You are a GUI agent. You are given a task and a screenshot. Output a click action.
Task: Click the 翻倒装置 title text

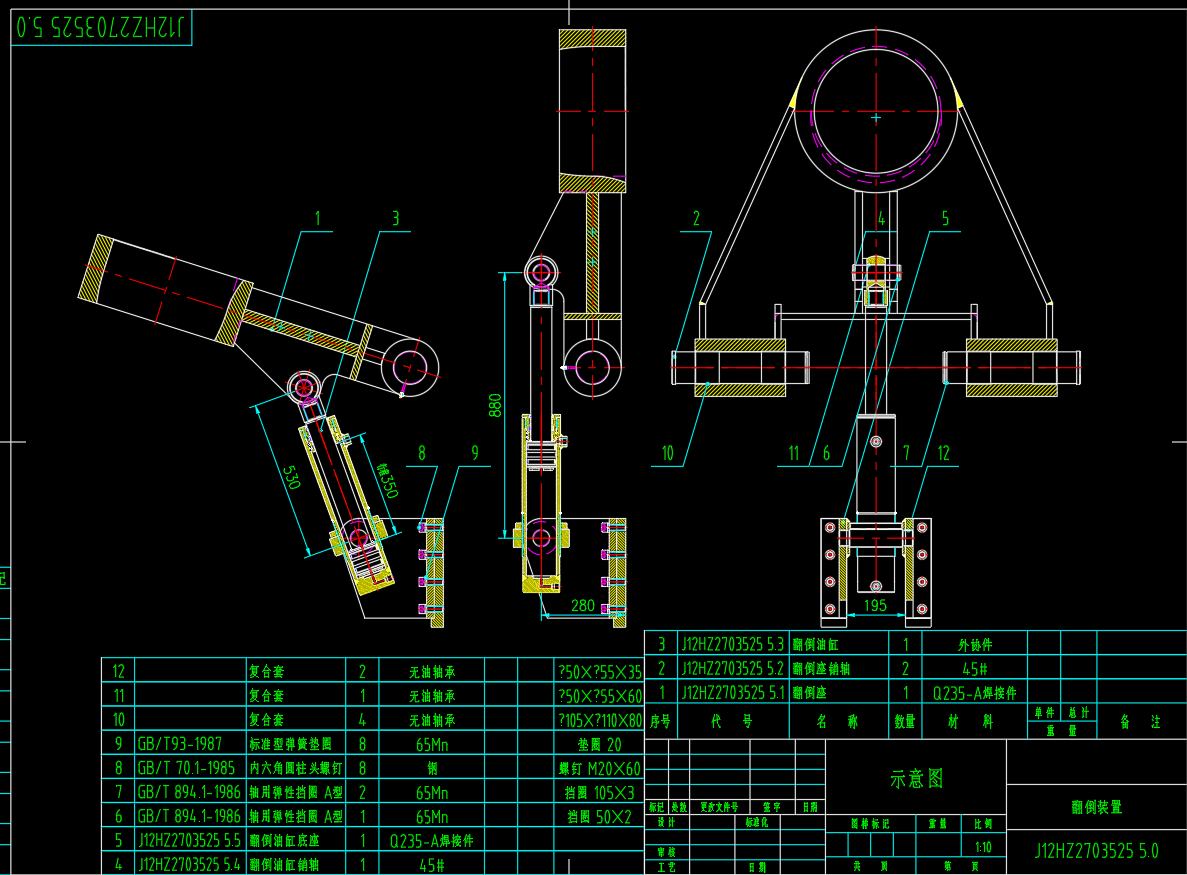tap(1096, 808)
